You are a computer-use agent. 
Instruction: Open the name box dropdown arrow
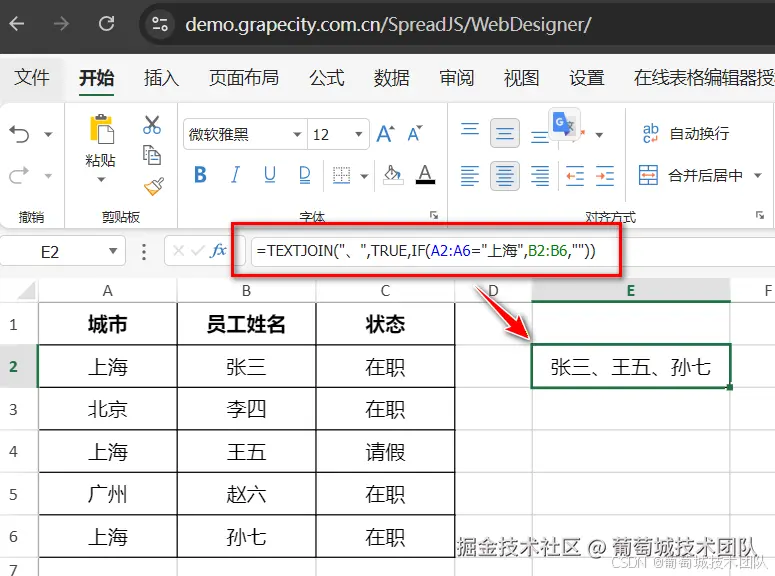click(113, 251)
